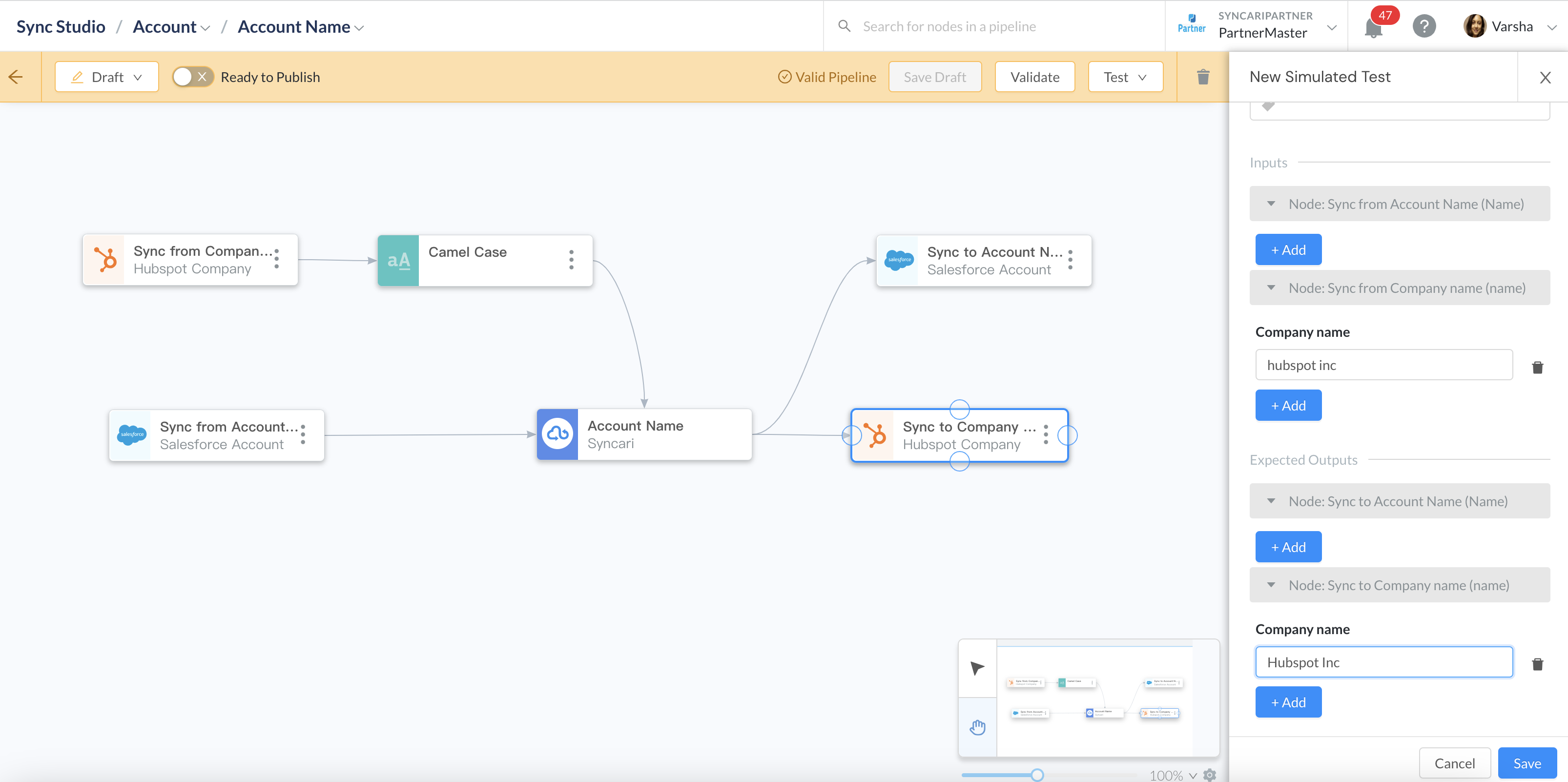1568x782 pixels.
Task: Add expected output under Sync to Company name
Action: (1288, 702)
